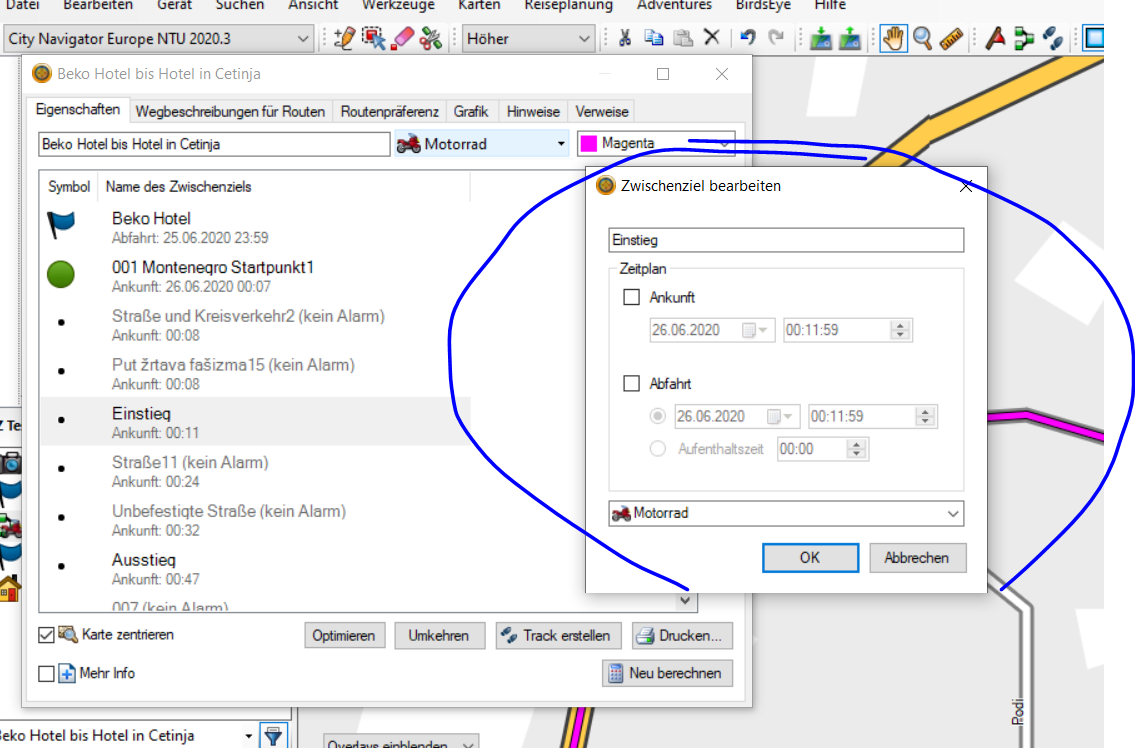Expand the Höher detail level dropdown

[x=528, y=39]
